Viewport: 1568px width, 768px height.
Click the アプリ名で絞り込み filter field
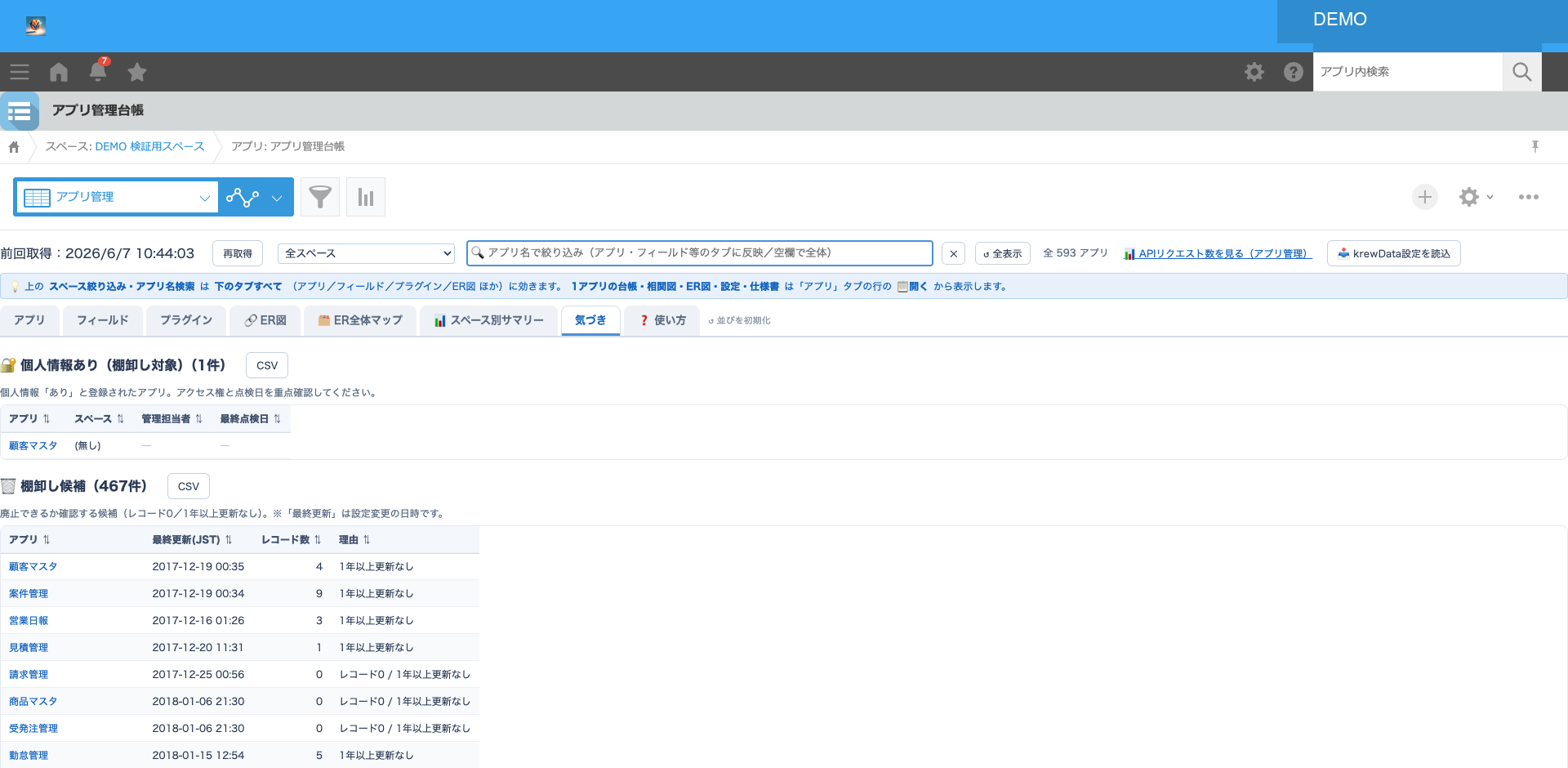pos(700,253)
